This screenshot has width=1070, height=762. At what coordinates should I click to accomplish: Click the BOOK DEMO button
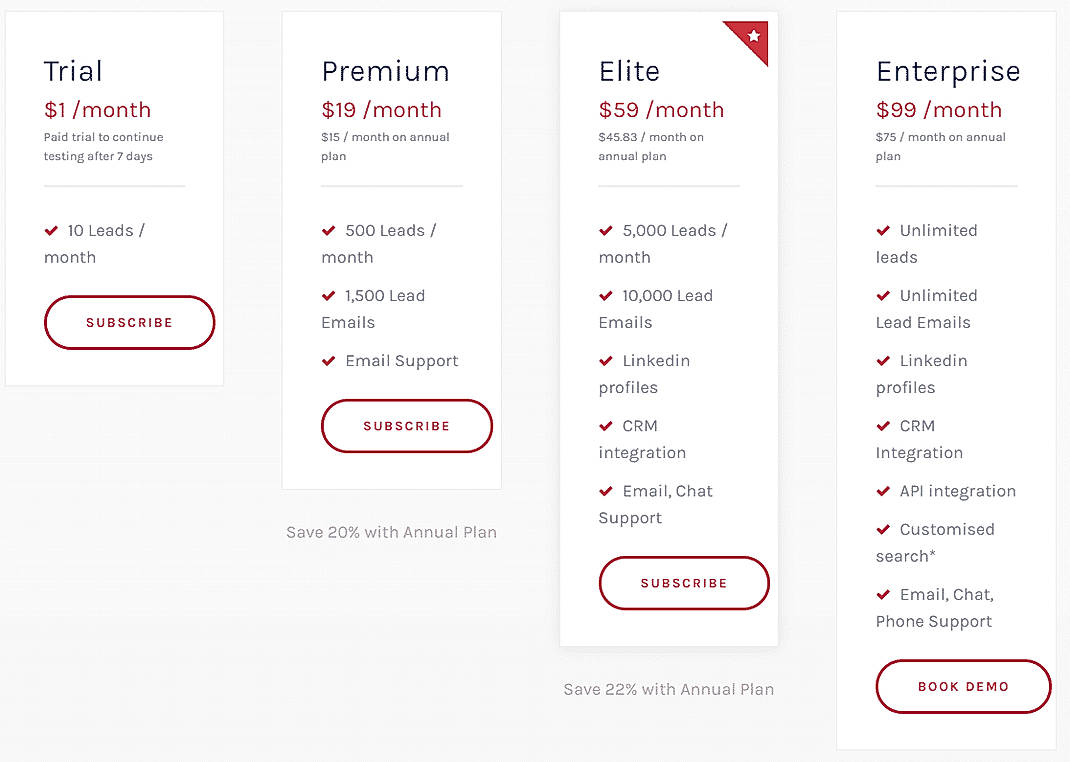click(962, 686)
